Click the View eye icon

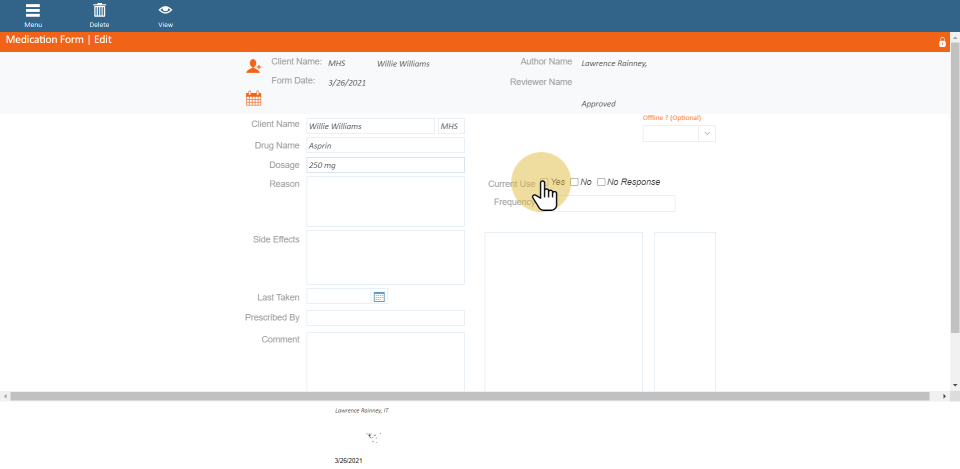[165, 11]
